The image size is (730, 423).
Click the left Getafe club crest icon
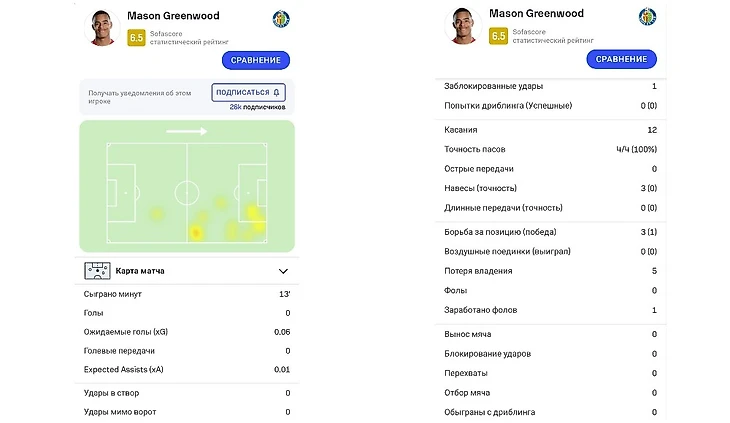pos(281,19)
